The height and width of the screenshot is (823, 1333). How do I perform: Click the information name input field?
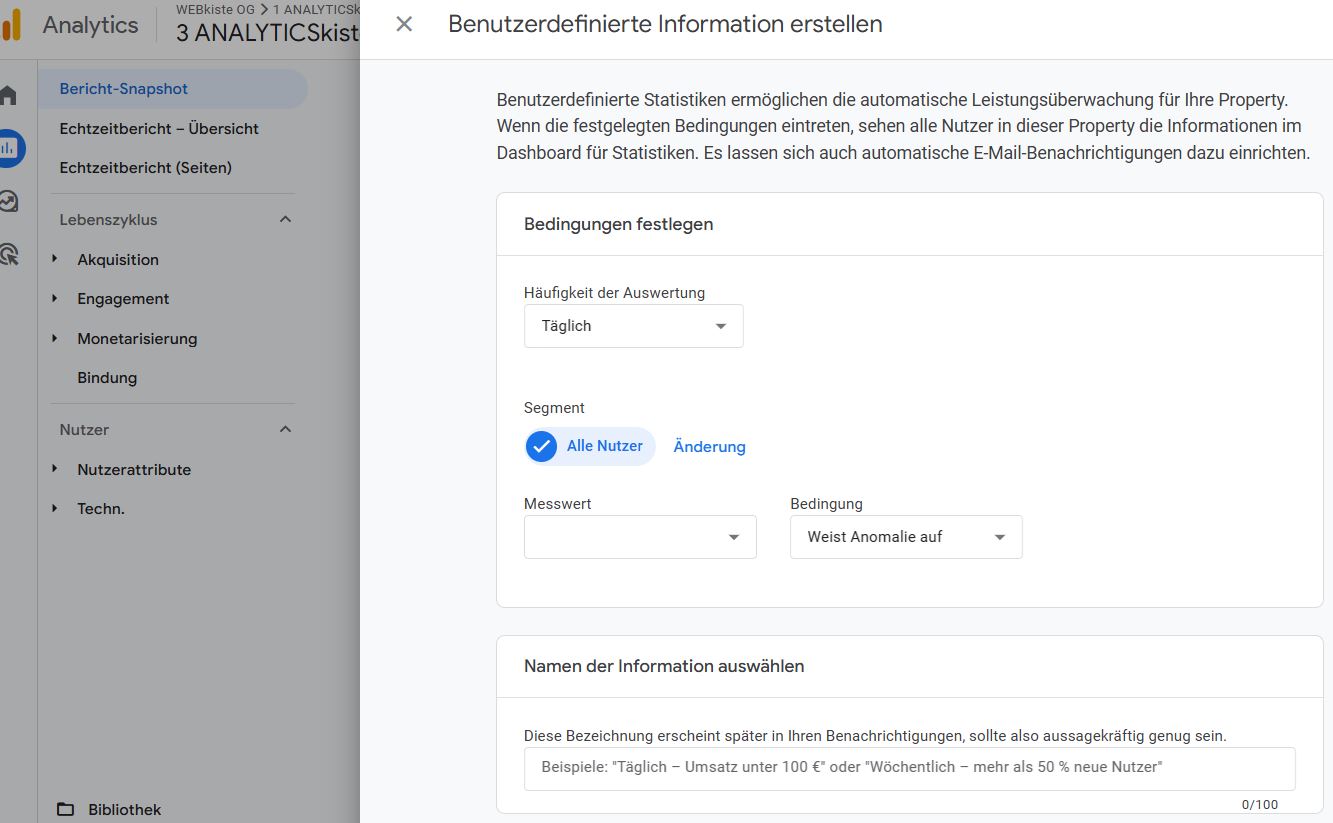(x=909, y=768)
